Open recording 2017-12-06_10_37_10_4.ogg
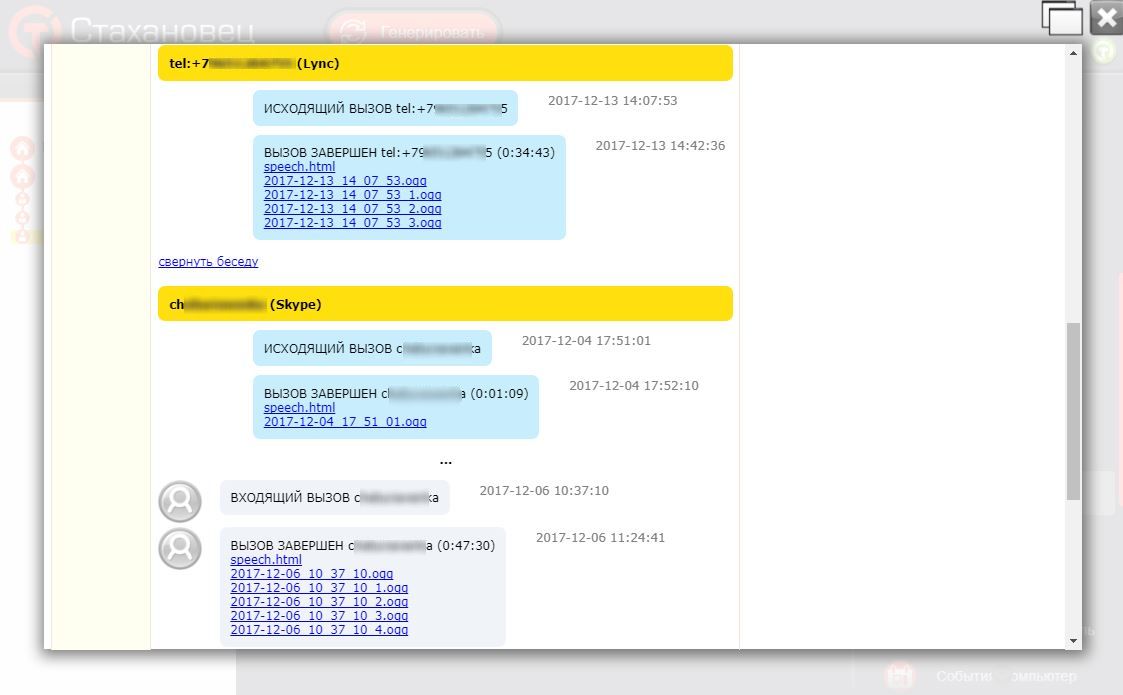The image size is (1123, 695). [x=319, y=629]
